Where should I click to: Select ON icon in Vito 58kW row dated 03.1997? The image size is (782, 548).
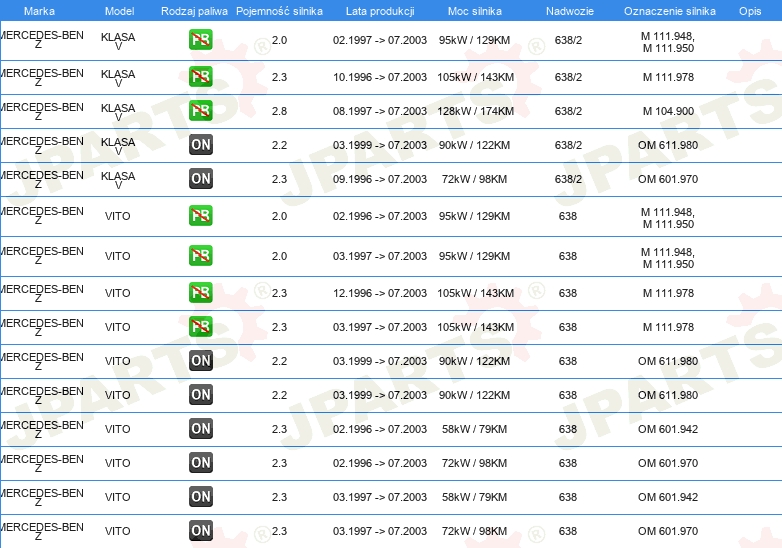click(x=201, y=497)
